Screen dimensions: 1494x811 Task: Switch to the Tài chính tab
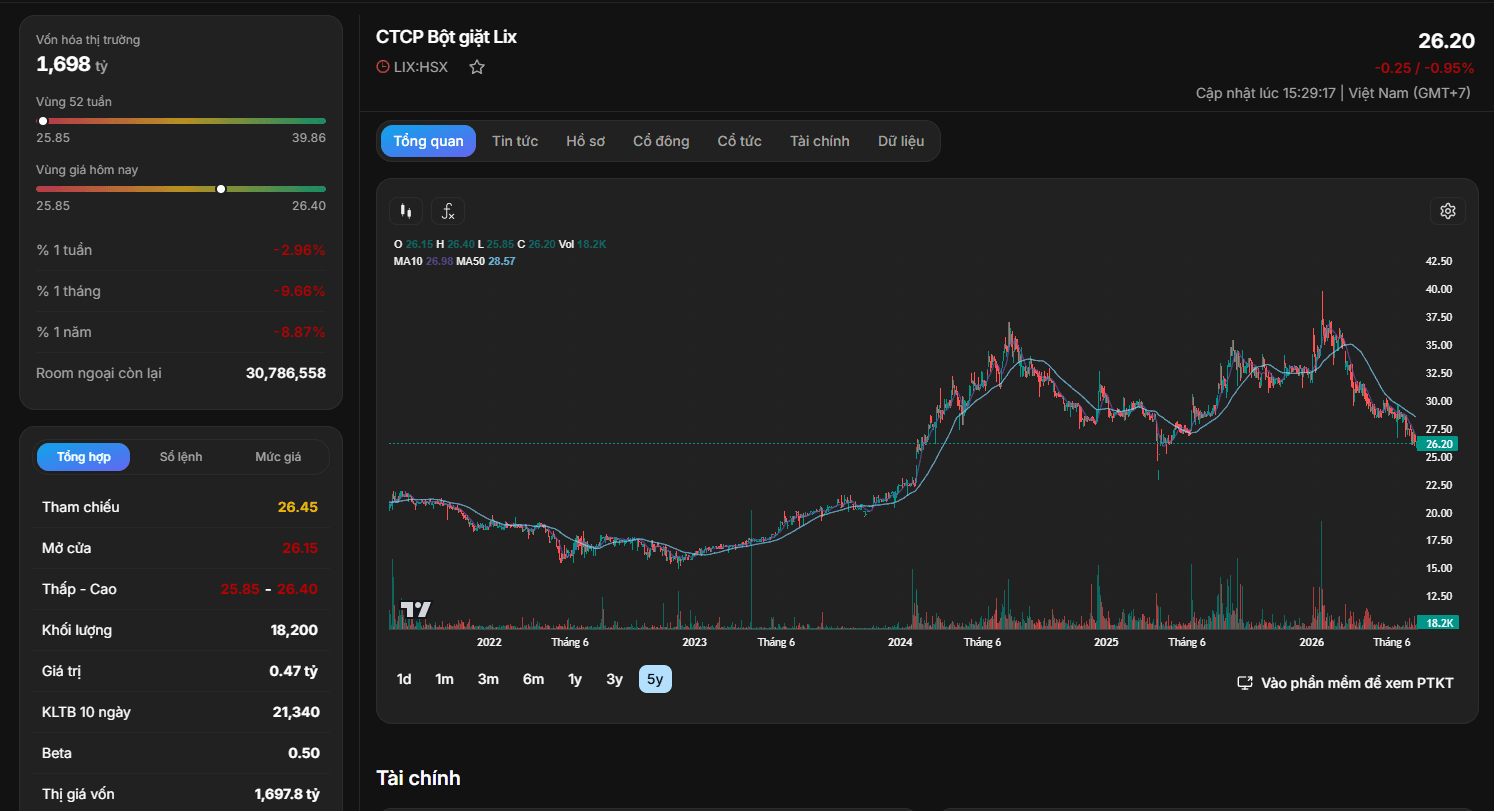[819, 141]
